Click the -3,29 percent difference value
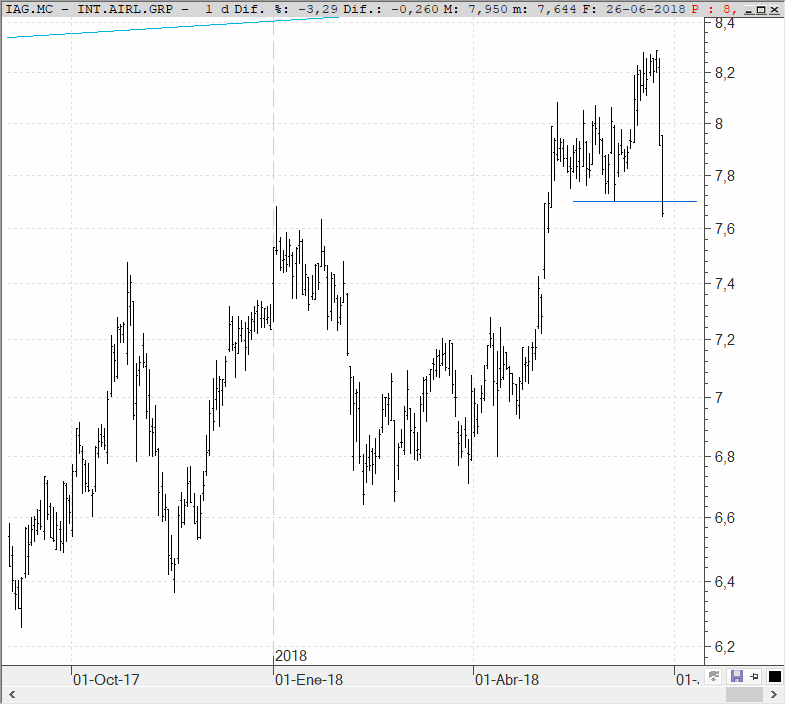The height and width of the screenshot is (705, 786). (318, 9)
